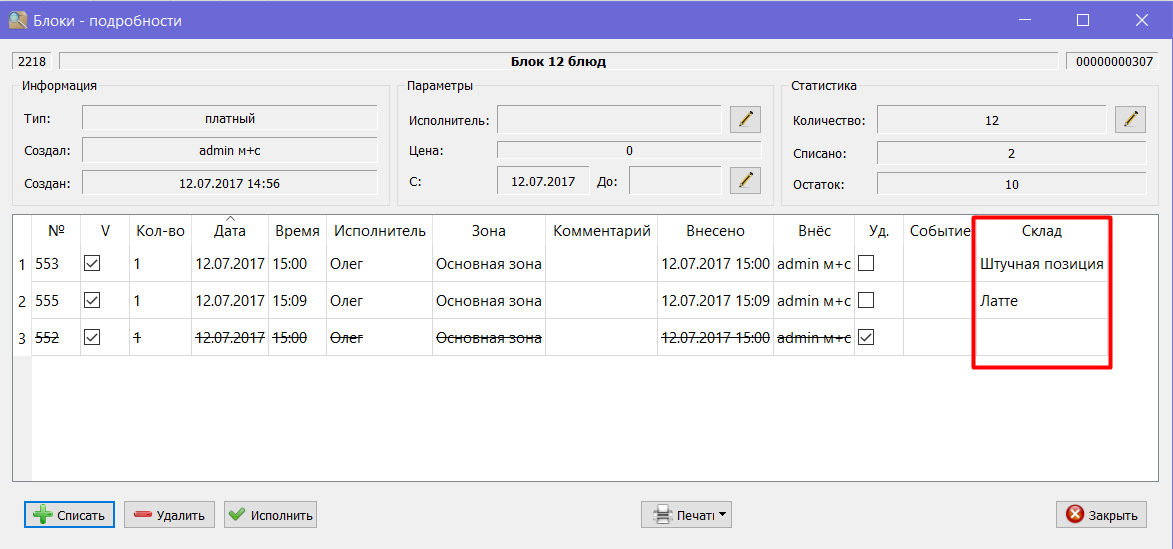The image size is (1173, 549).
Task: Select struck-through cell 552
Action: coord(56,338)
